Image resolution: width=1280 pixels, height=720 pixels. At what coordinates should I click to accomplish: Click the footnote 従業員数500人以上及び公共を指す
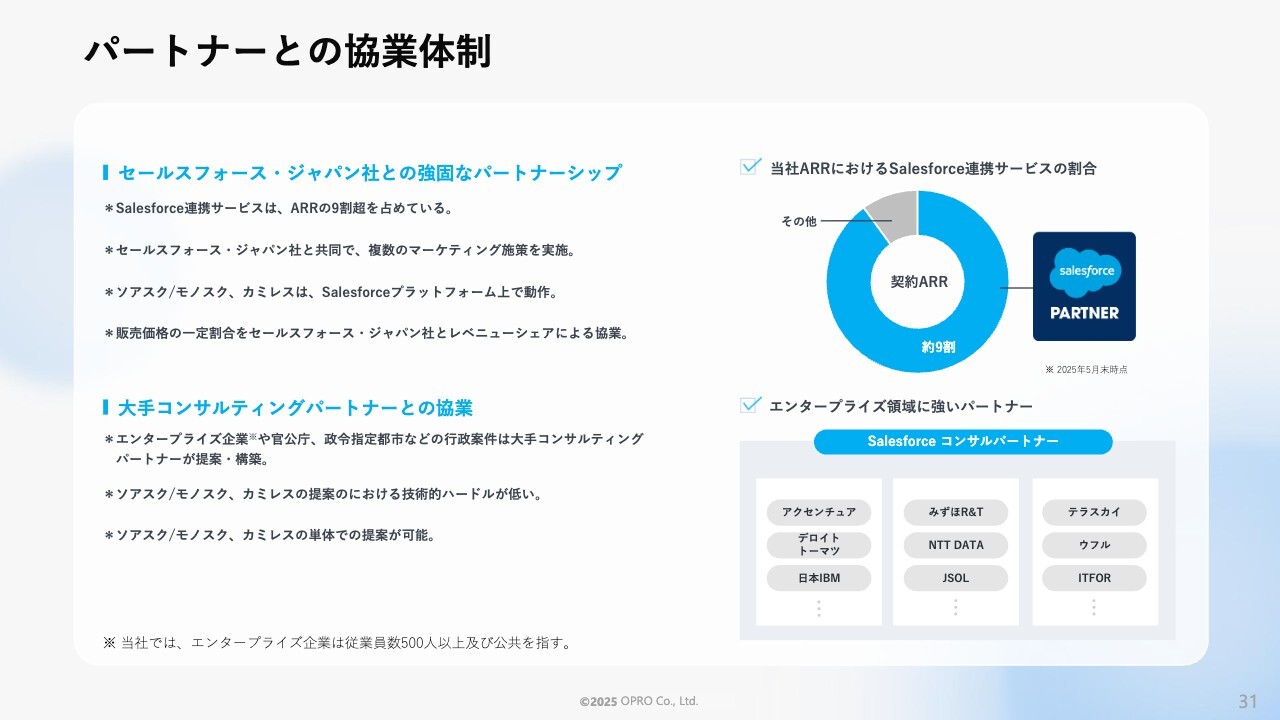[x=337, y=642]
